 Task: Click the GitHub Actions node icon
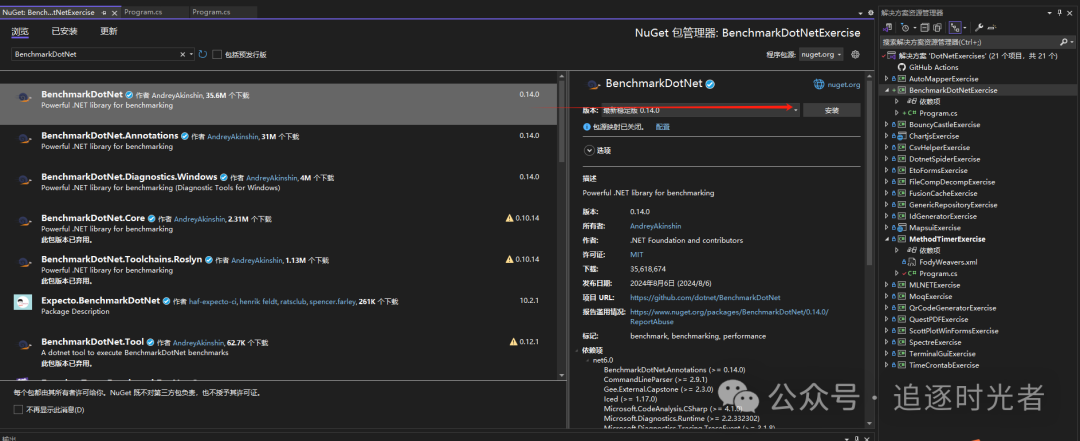pos(902,68)
